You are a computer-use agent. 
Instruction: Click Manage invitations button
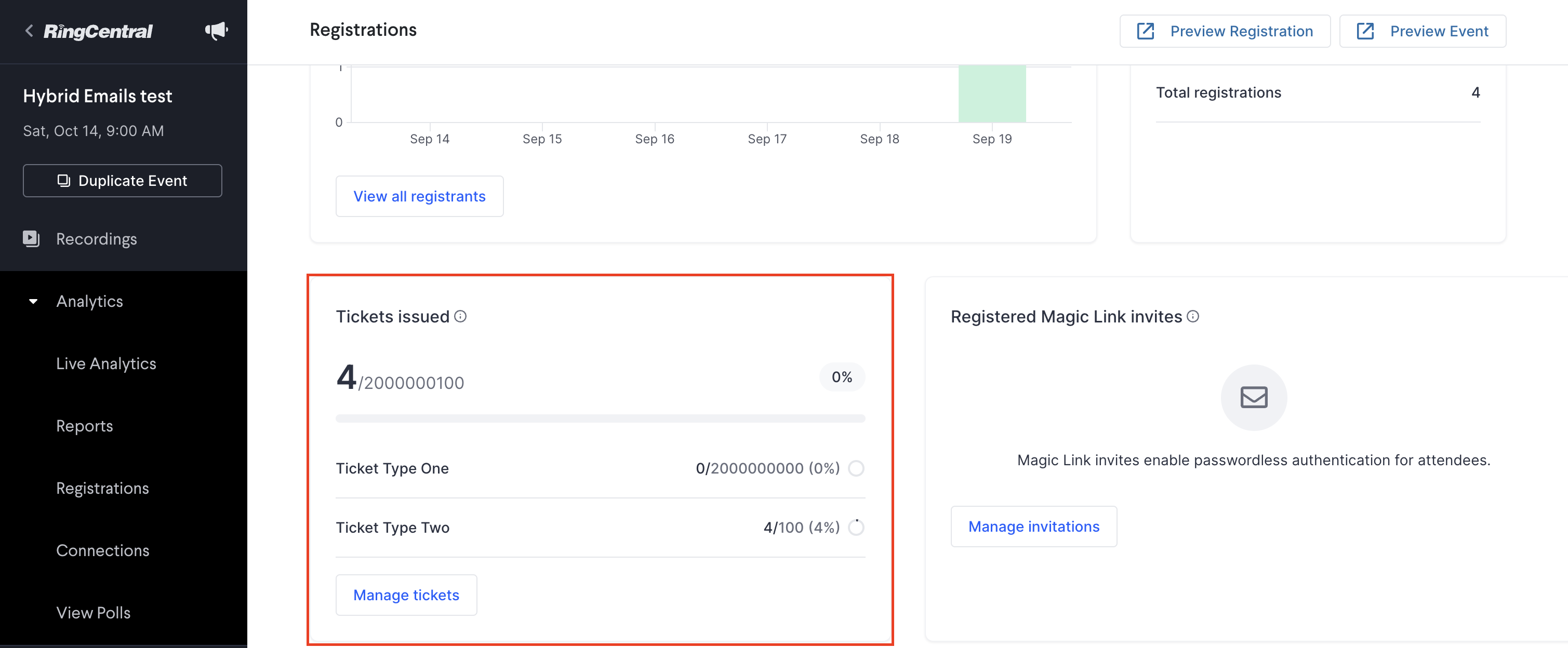click(1033, 526)
